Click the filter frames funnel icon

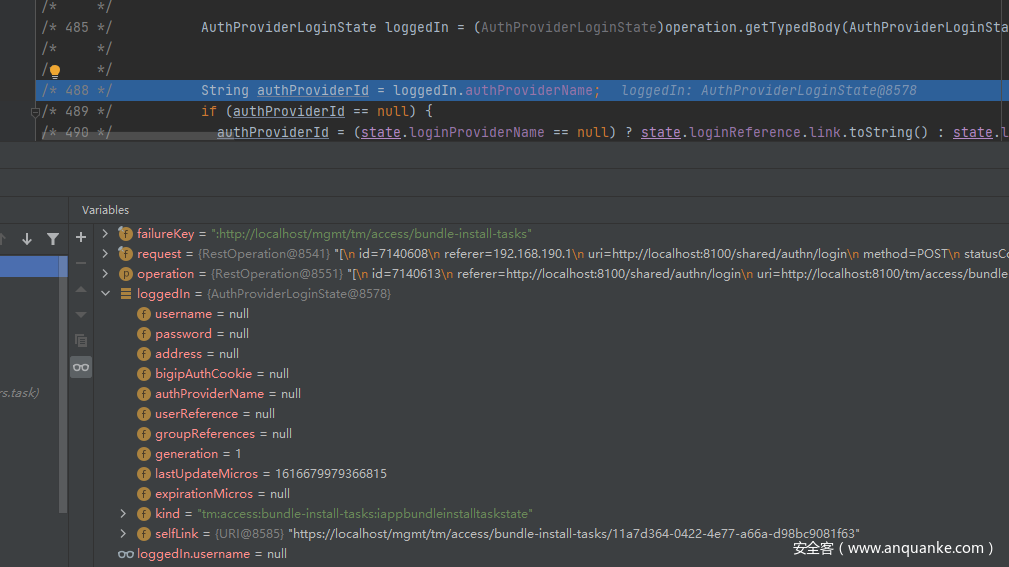(x=53, y=239)
